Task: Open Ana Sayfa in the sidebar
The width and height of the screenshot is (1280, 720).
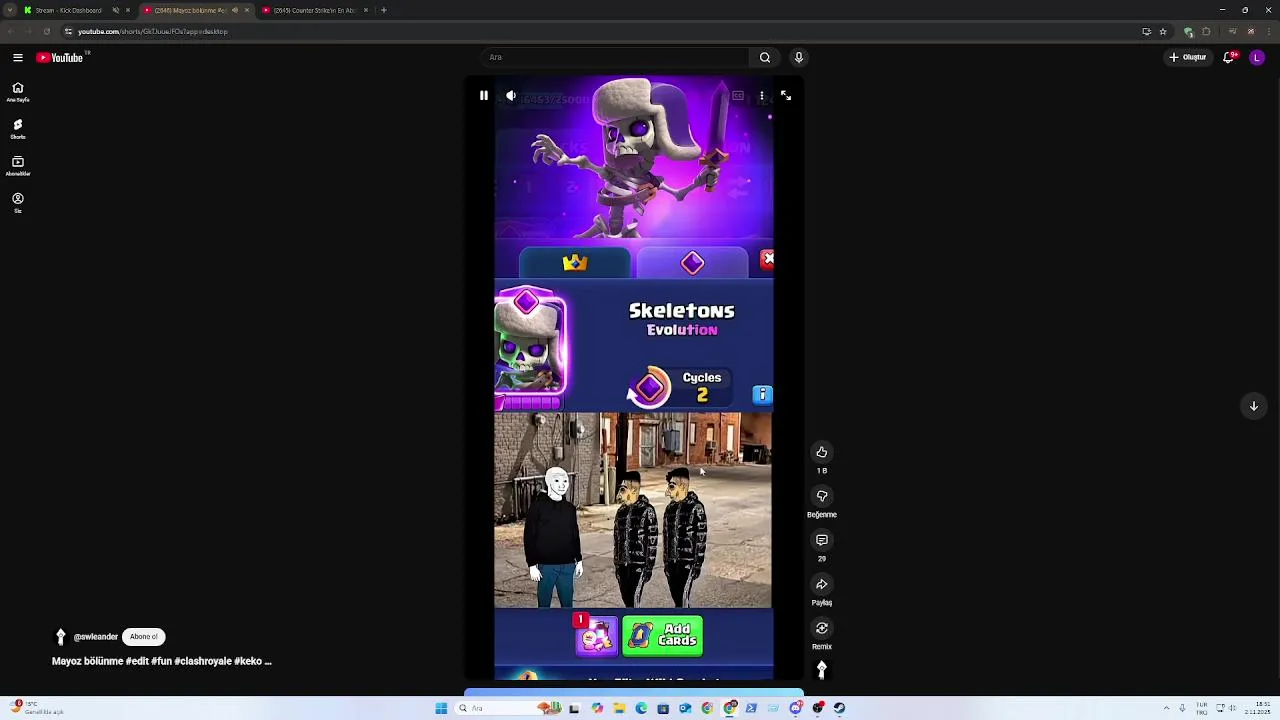Action: point(18,92)
